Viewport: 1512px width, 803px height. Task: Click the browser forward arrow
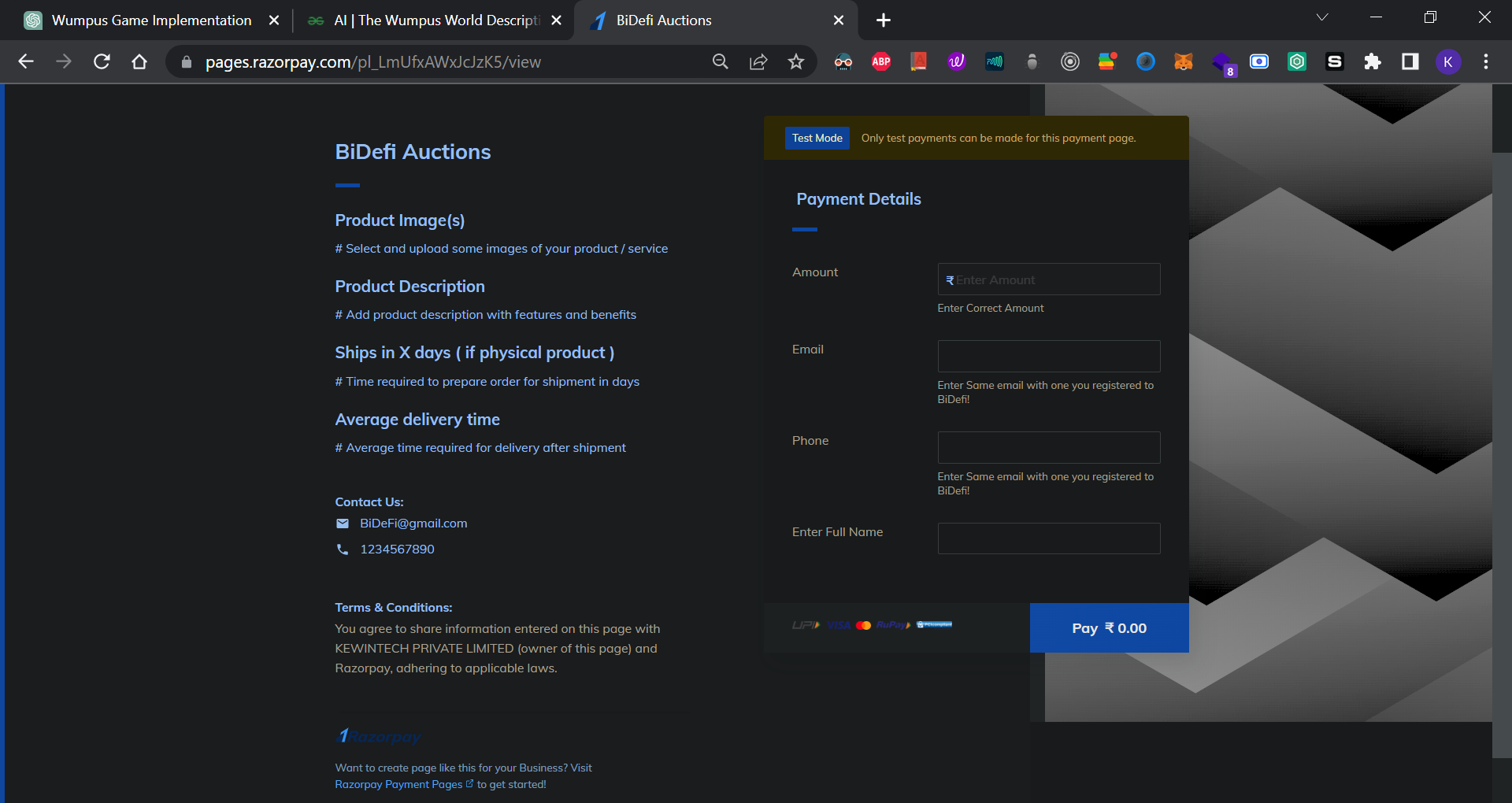tap(64, 61)
